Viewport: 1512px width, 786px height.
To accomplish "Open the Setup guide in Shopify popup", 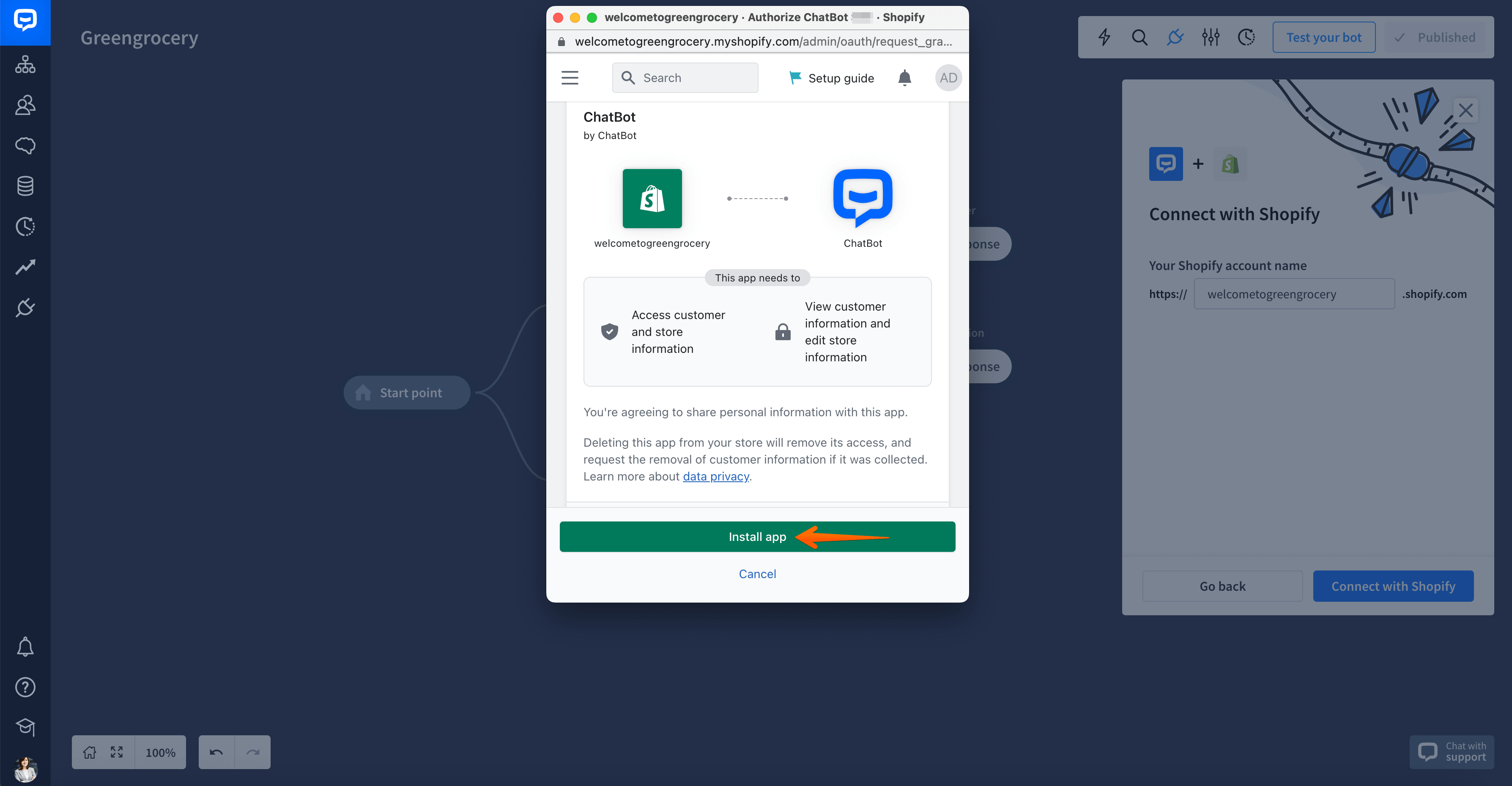I will point(832,78).
